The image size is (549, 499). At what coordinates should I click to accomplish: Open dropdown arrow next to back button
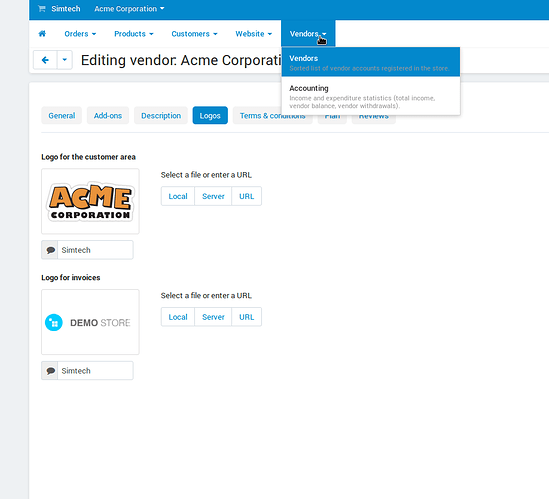65,60
